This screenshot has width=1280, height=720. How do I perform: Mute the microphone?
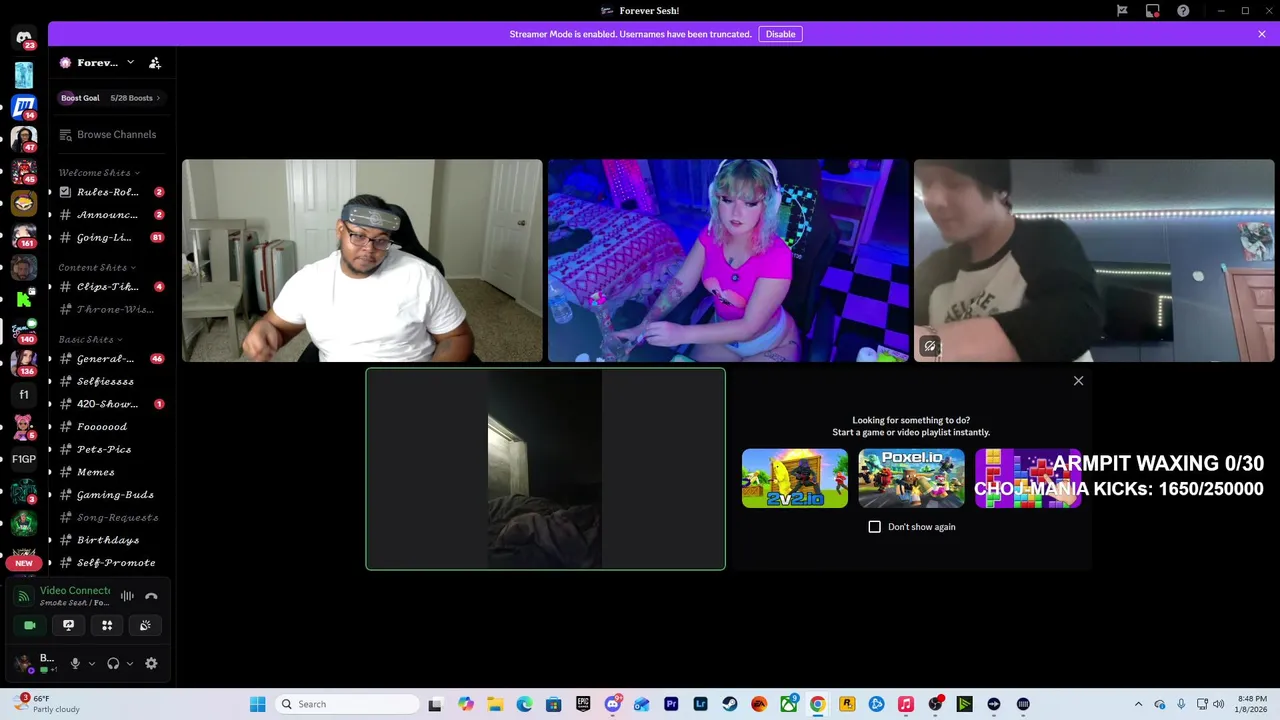tap(74, 663)
